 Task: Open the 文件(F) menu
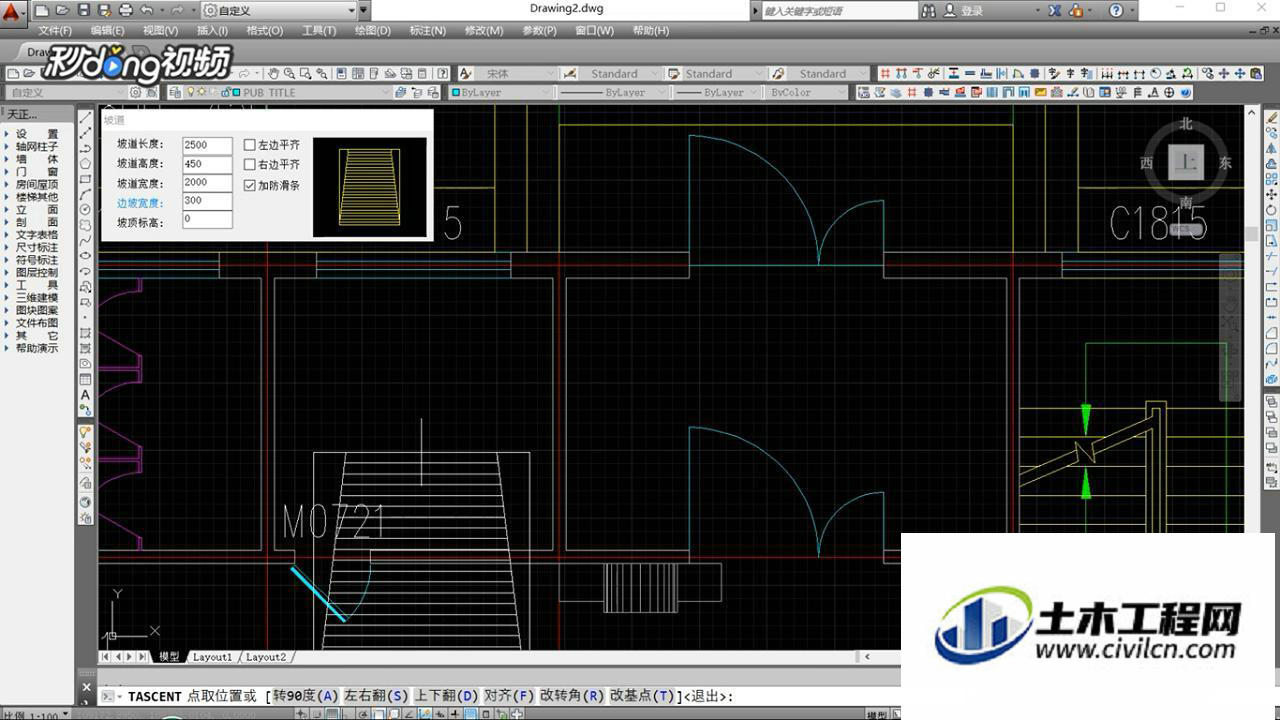pyautogui.click(x=55, y=30)
